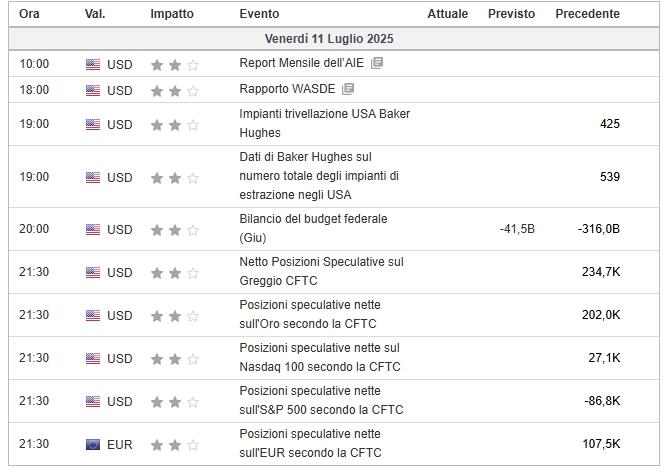Open Posizioni speculative nette sul Nasdaq 100
The image size is (665, 474).
tap(319, 357)
